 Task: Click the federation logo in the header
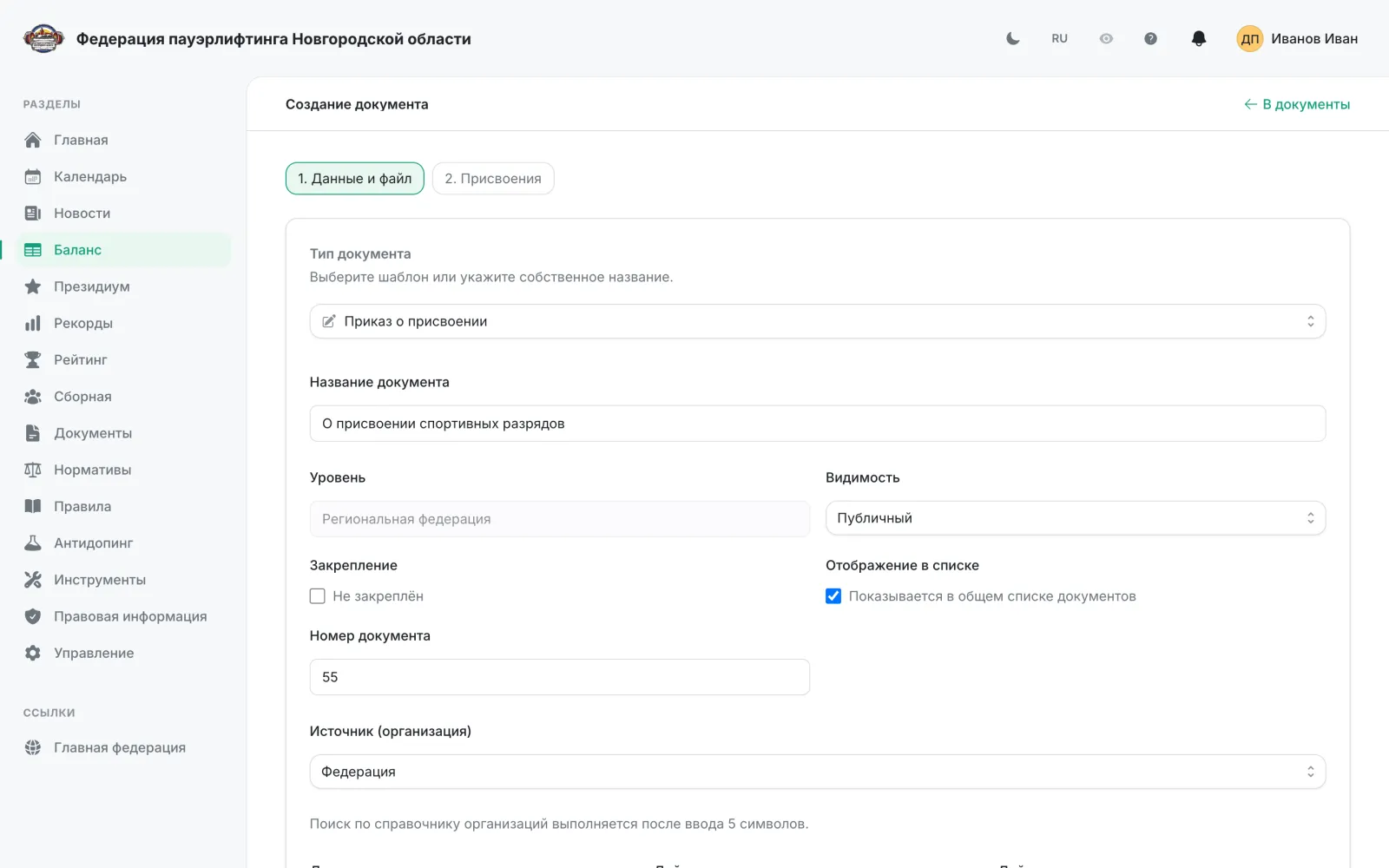click(x=43, y=38)
